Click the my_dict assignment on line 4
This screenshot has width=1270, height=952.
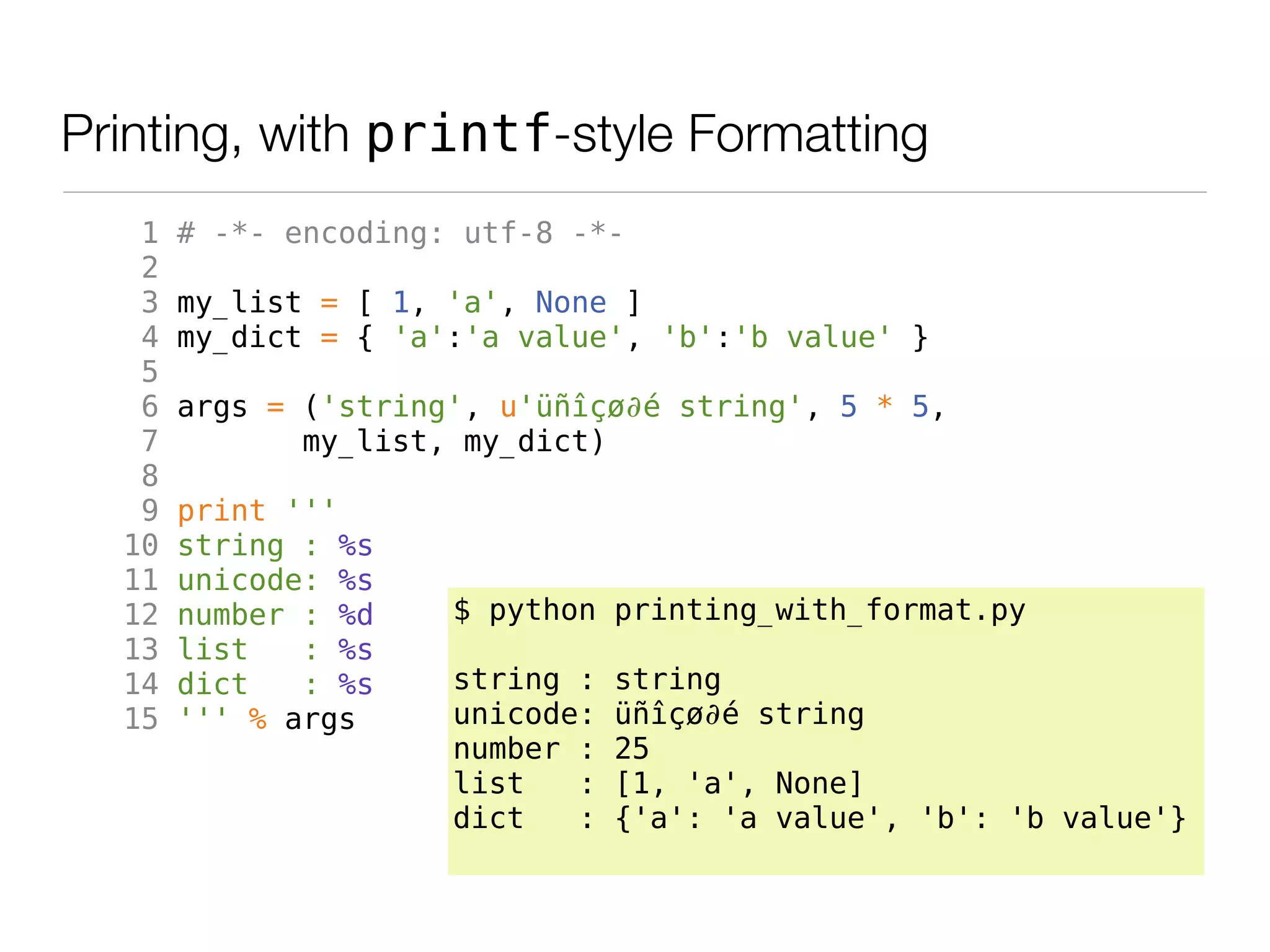pos(239,338)
